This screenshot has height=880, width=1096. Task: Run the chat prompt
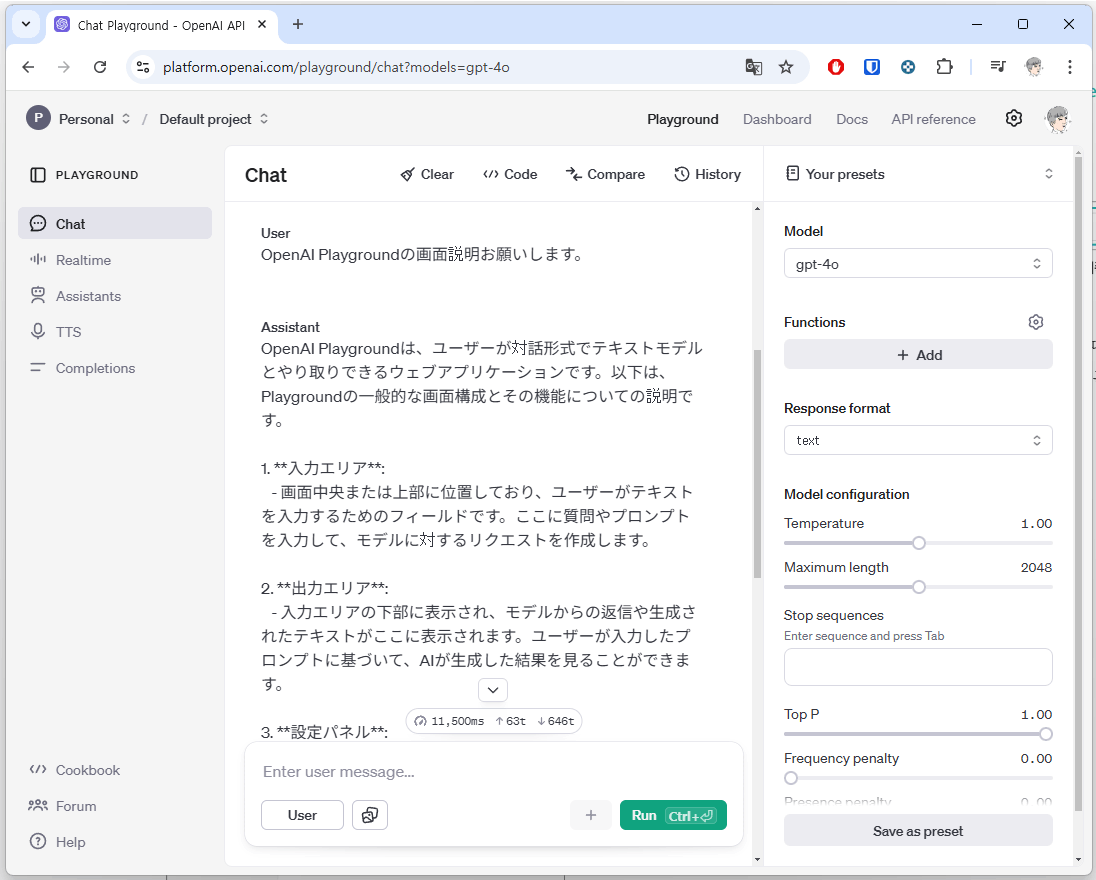click(673, 815)
